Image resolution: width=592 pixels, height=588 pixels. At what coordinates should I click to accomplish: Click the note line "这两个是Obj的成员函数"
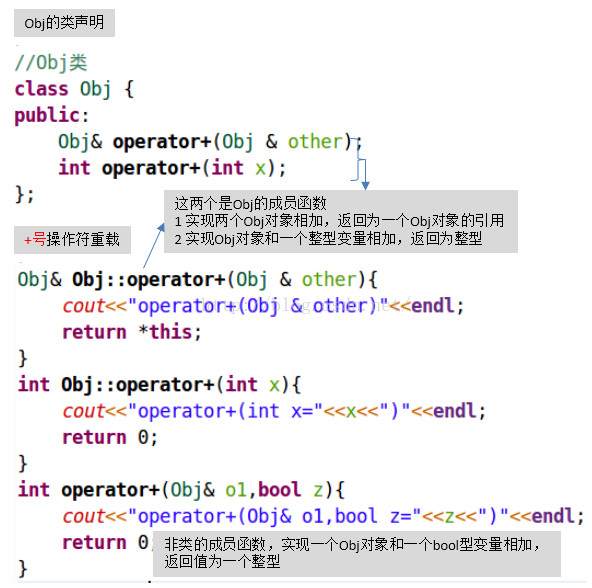tap(250, 204)
